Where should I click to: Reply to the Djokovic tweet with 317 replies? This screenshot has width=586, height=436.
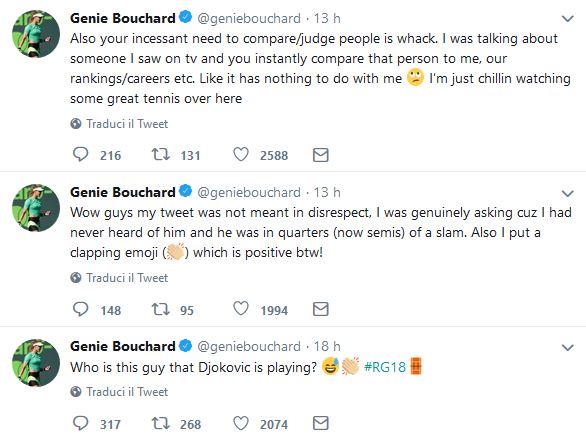(80, 423)
